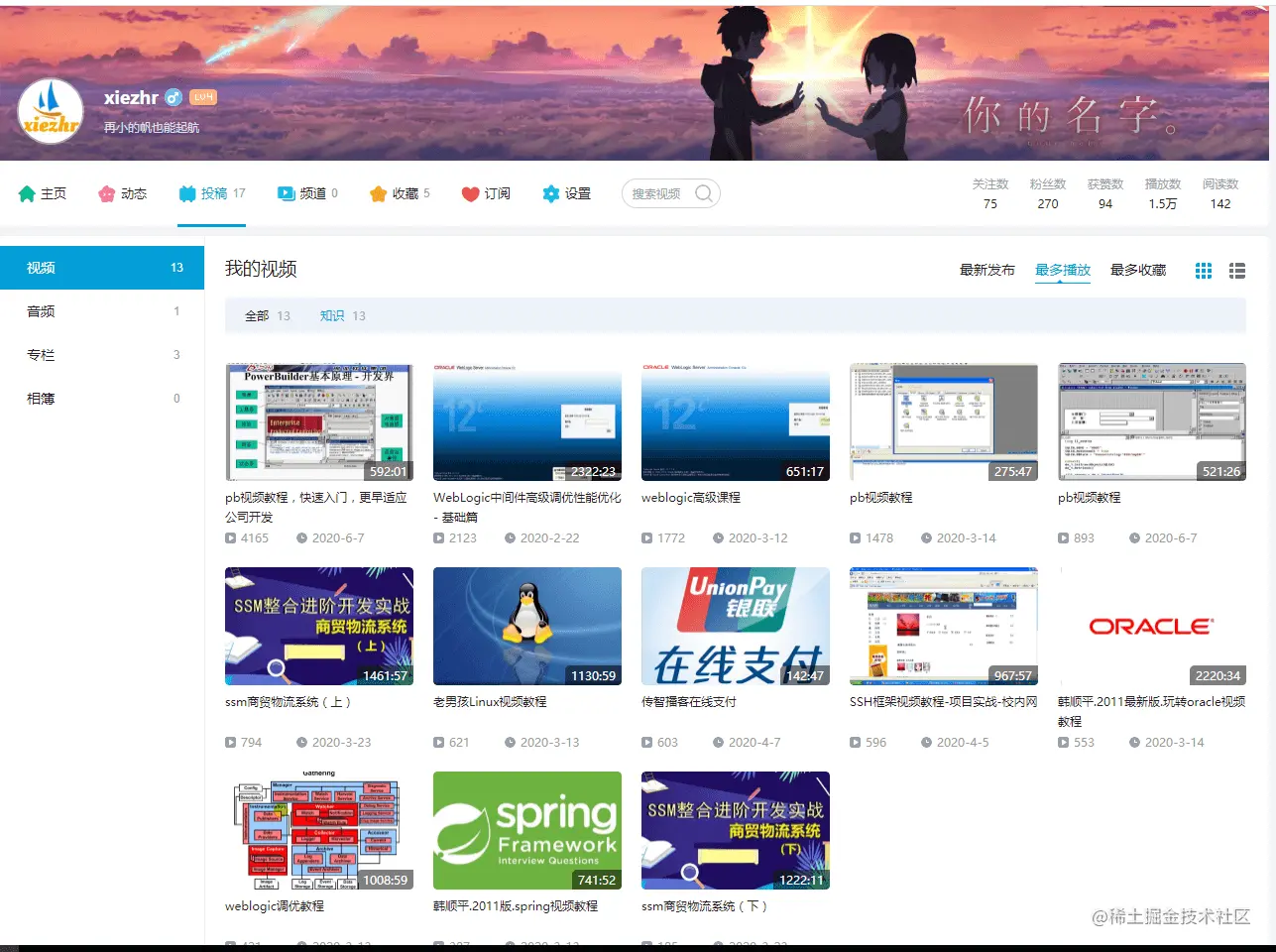Open 频道 0 tab
Image resolution: width=1276 pixels, height=952 pixels.
click(308, 193)
